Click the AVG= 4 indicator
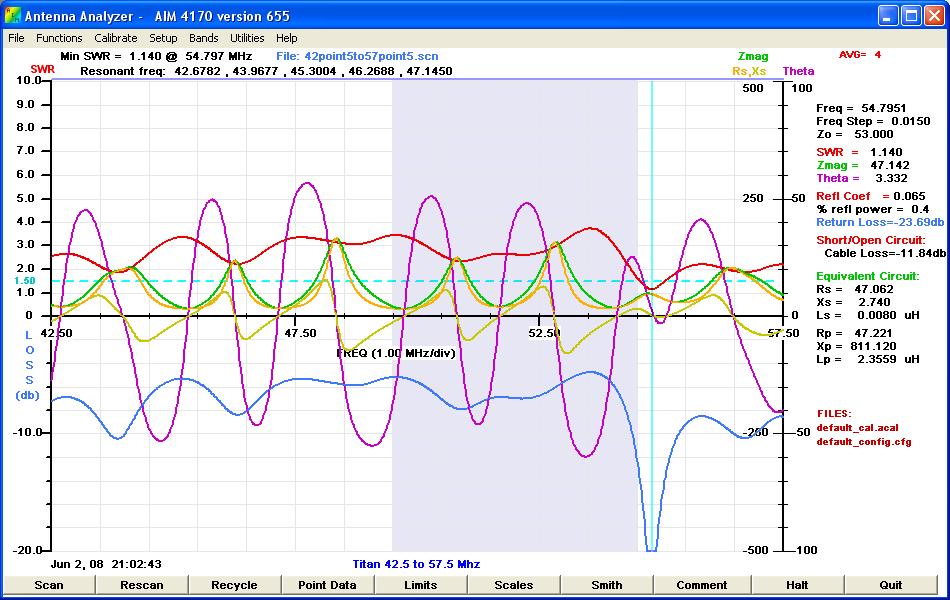Image resolution: width=950 pixels, height=600 pixels. click(860, 55)
